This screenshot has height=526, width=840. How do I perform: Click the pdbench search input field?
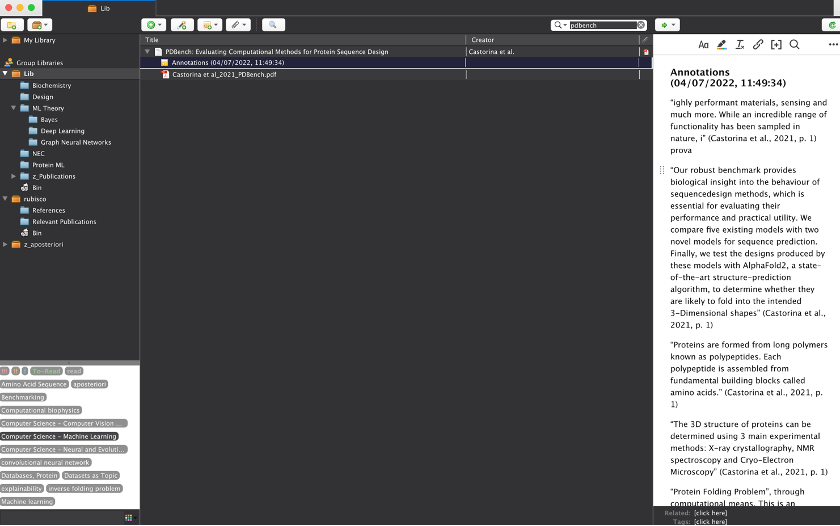(602, 25)
